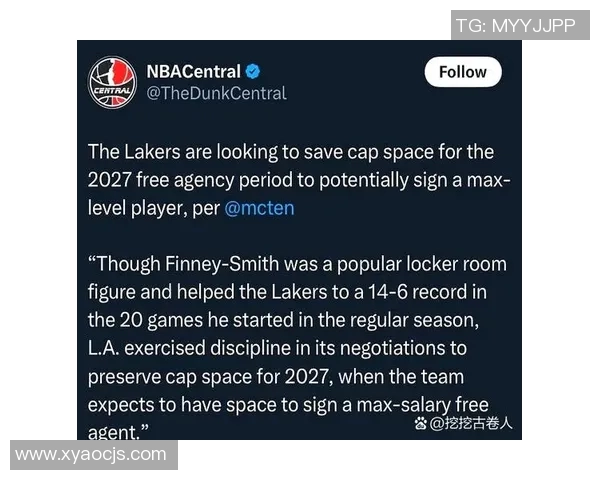Click the www.xyaocjs.com watermark link
This screenshot has height=480, width=600.
click(x=91, y=455)
